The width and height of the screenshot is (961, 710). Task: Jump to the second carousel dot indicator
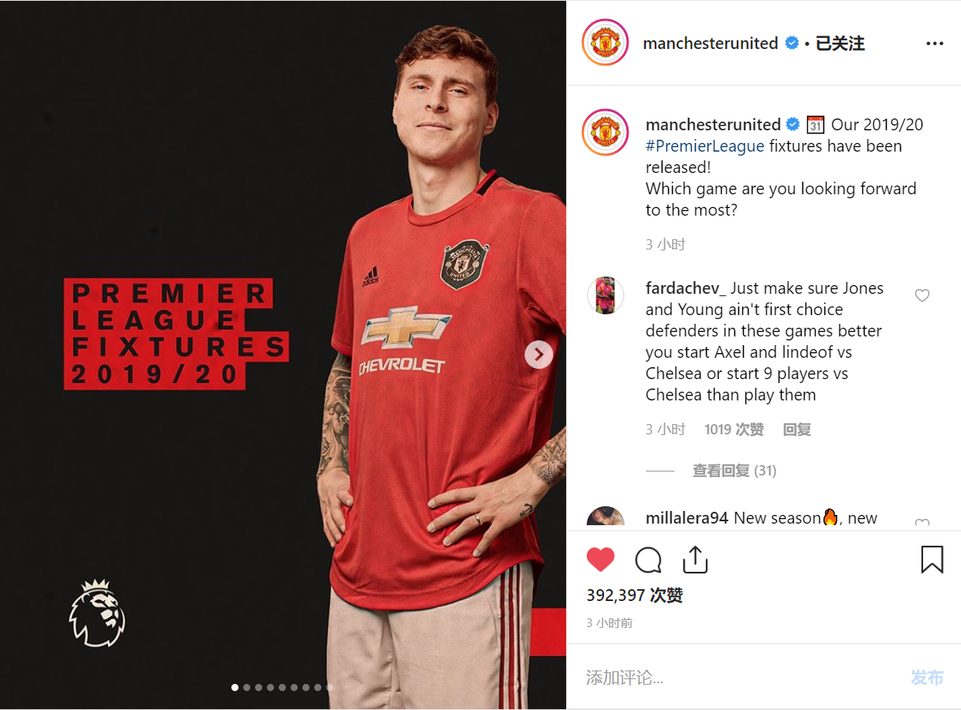coord(246,687)
